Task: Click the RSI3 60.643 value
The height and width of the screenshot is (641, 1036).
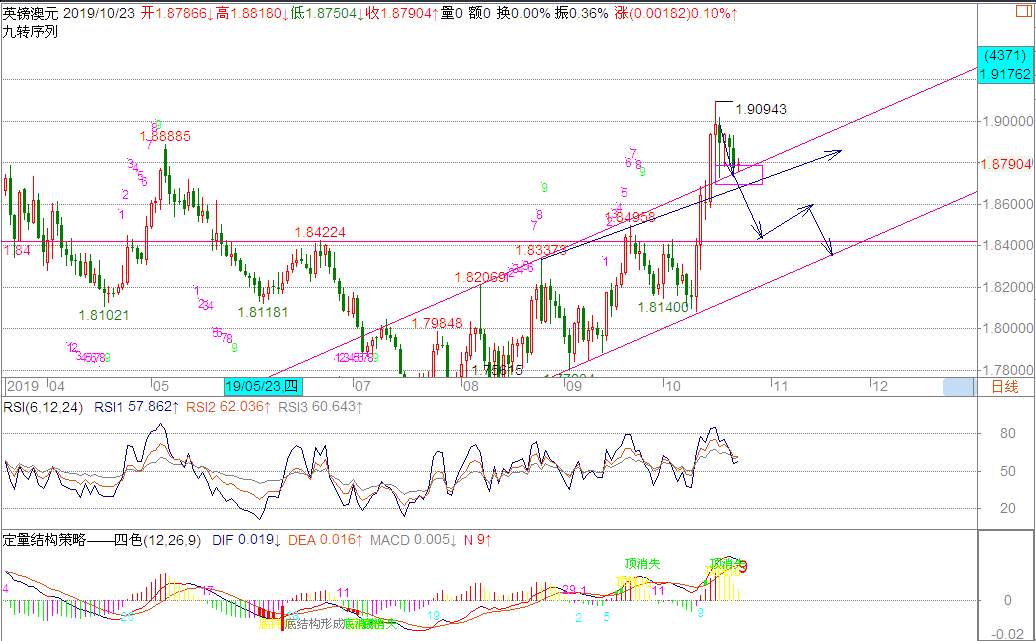Action: tap(320, 407)
